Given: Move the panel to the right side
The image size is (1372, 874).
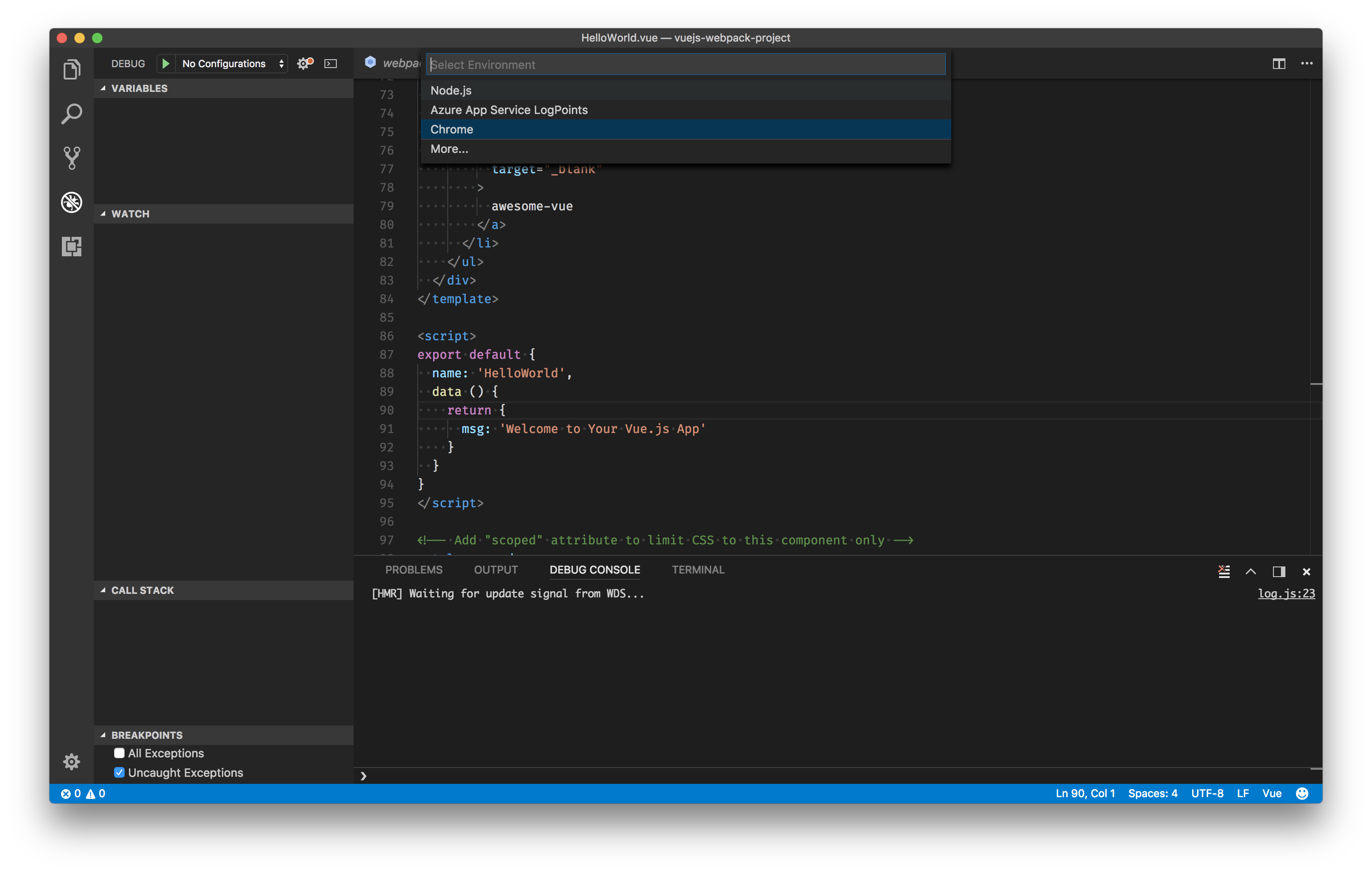Looking at the screenshot, I should coord(1279,571).
